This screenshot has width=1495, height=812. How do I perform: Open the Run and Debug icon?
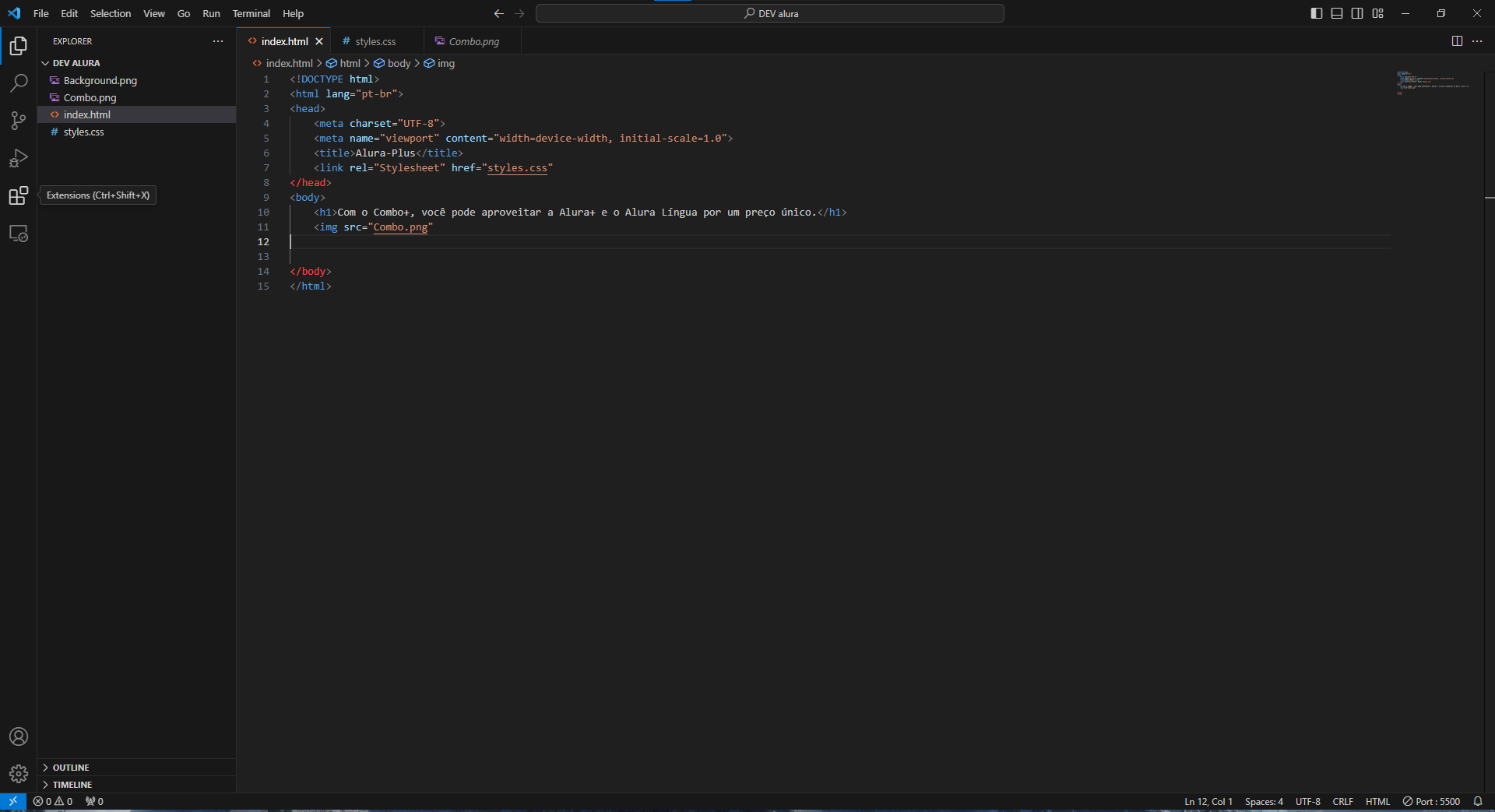pyautogui.click(x=19, y=158)
